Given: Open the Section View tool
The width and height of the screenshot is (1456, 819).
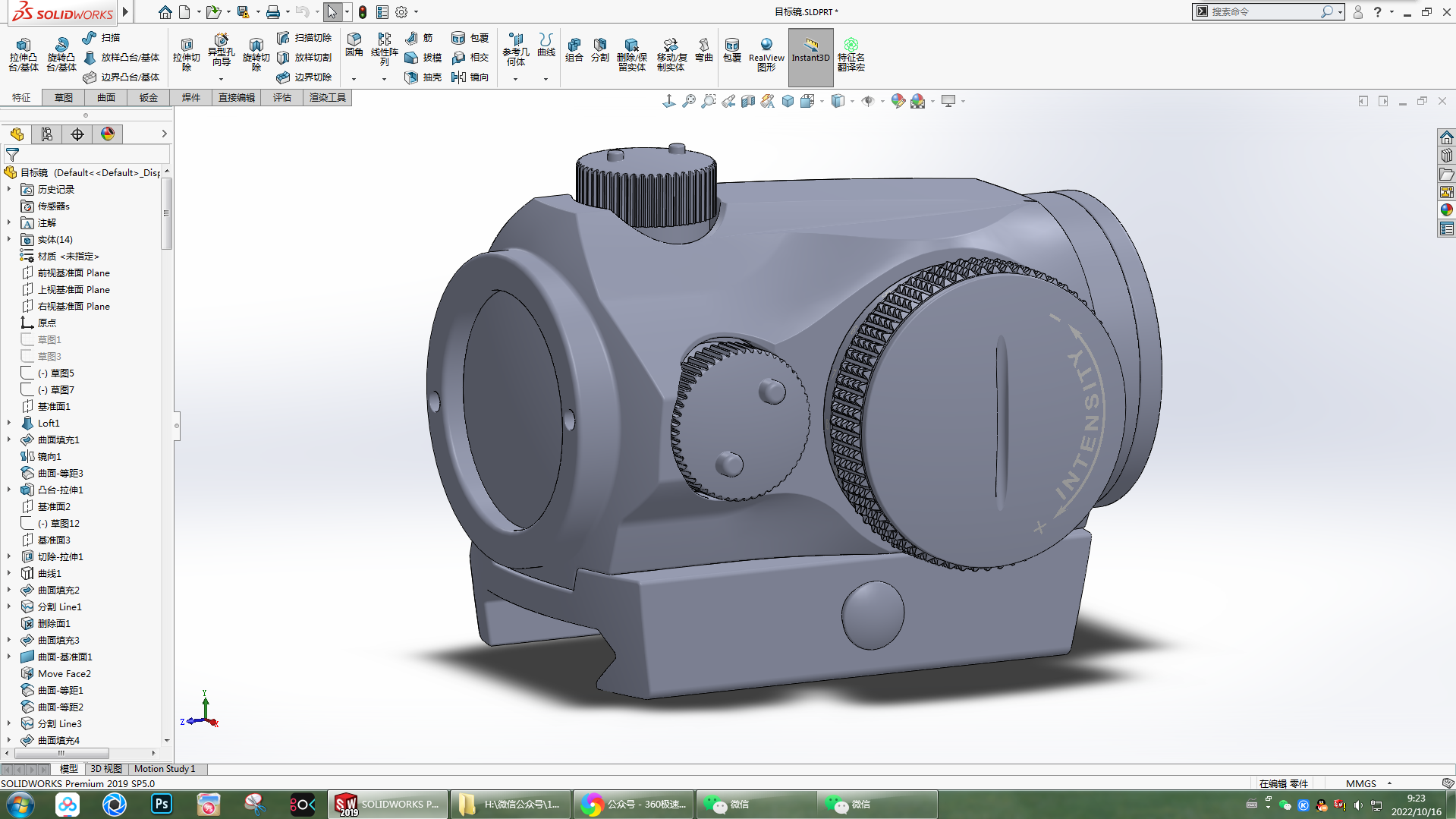Looking at the screenshot, I should pos(748,101).
